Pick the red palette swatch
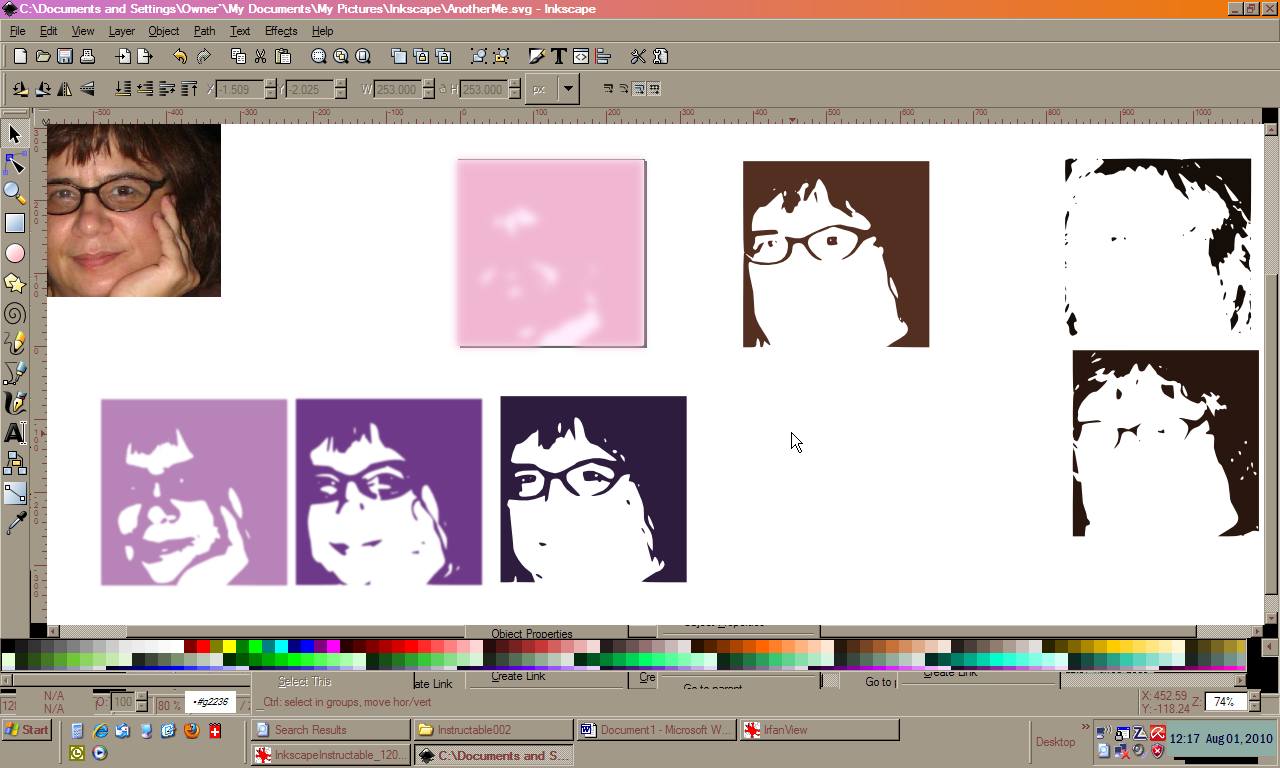The width and height of the screenshot is (1280, 768). [x=203, y=646]
